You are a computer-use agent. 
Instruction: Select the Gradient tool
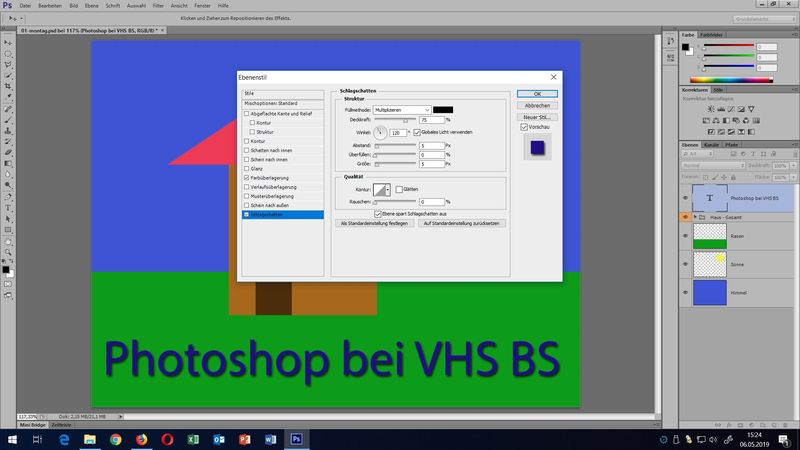pyautogui.click(x=8, y=163)
